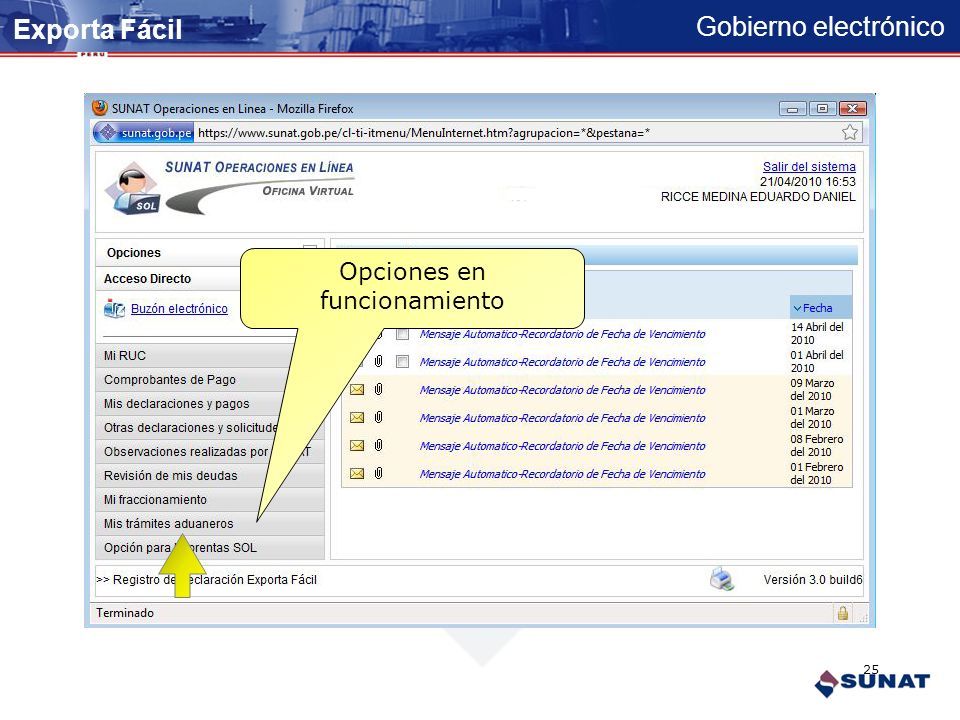Click user name RICCE MEDINA EDUARDO DANIEL
This screenshot has width=960, height=720.
tap(758, 197)
